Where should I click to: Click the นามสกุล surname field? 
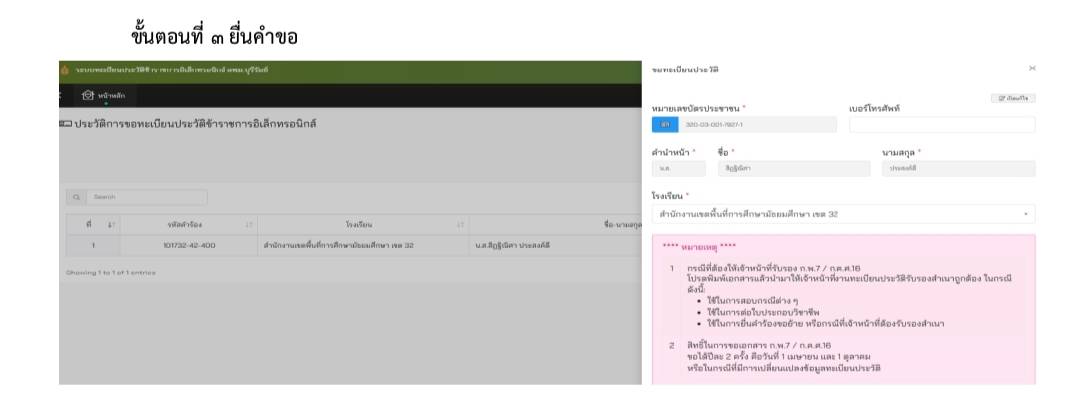point(959,168)
